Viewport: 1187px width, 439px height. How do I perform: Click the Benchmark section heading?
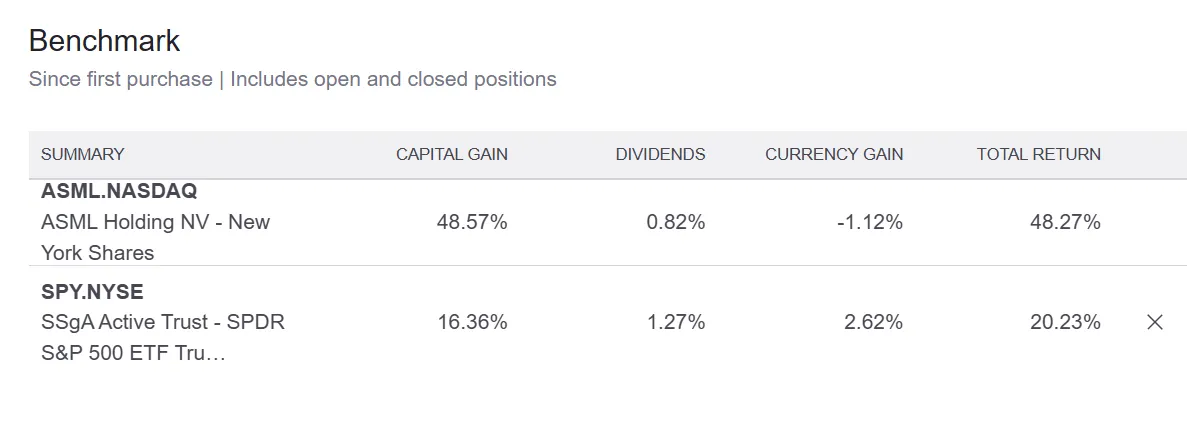pyautogui.click(x=104, y=41)
